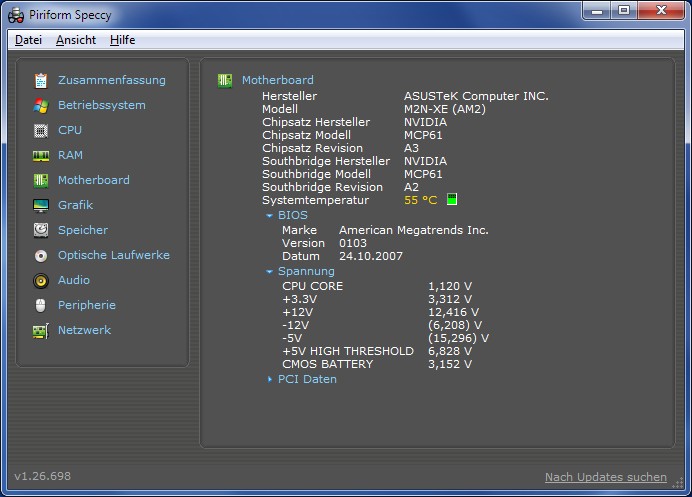Click the RAM module icon in sidebar

[x=41, y=155]
